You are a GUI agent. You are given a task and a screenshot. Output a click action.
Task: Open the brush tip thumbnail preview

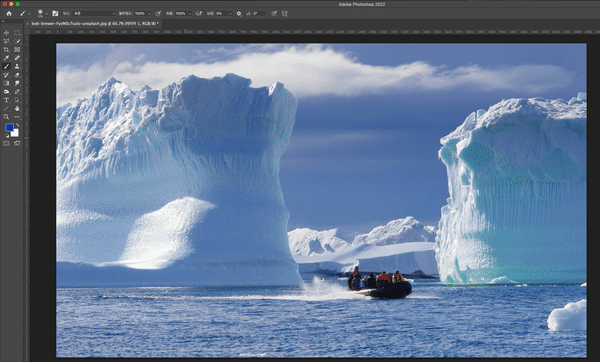[x=40, y=13]
